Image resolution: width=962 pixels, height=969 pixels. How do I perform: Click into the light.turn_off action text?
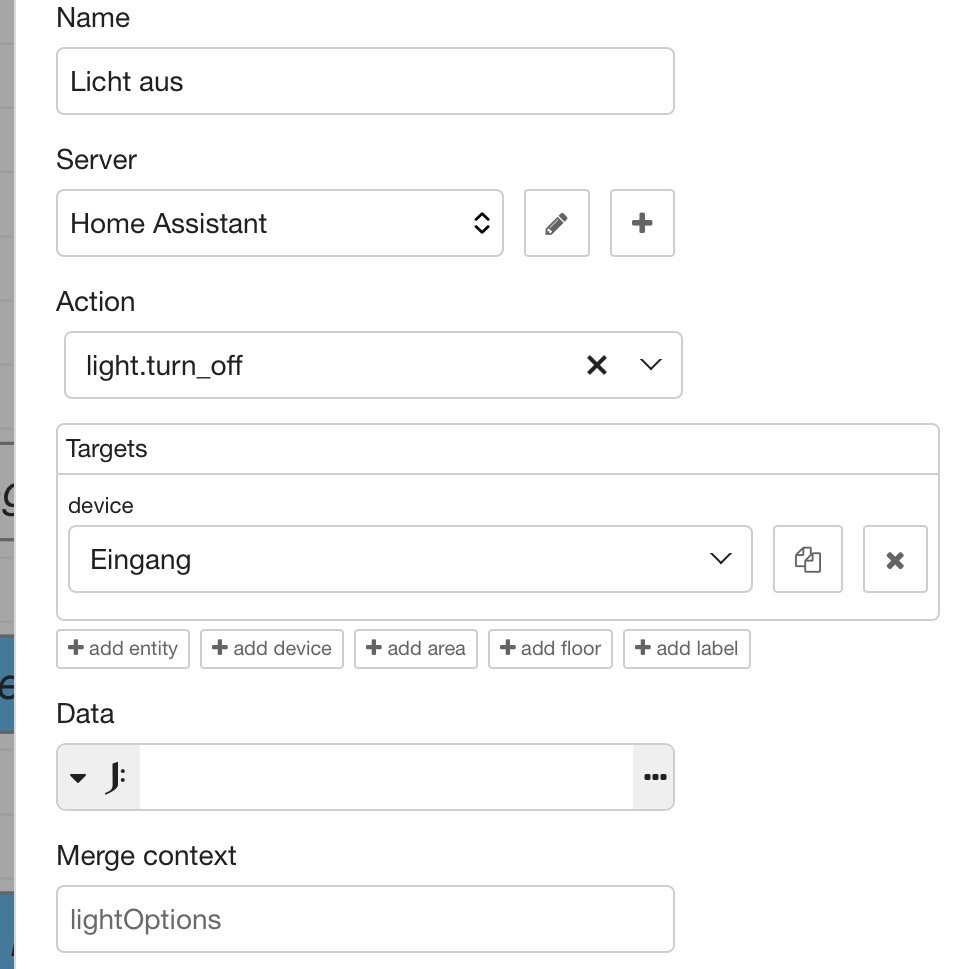click(x=164, y=365)
